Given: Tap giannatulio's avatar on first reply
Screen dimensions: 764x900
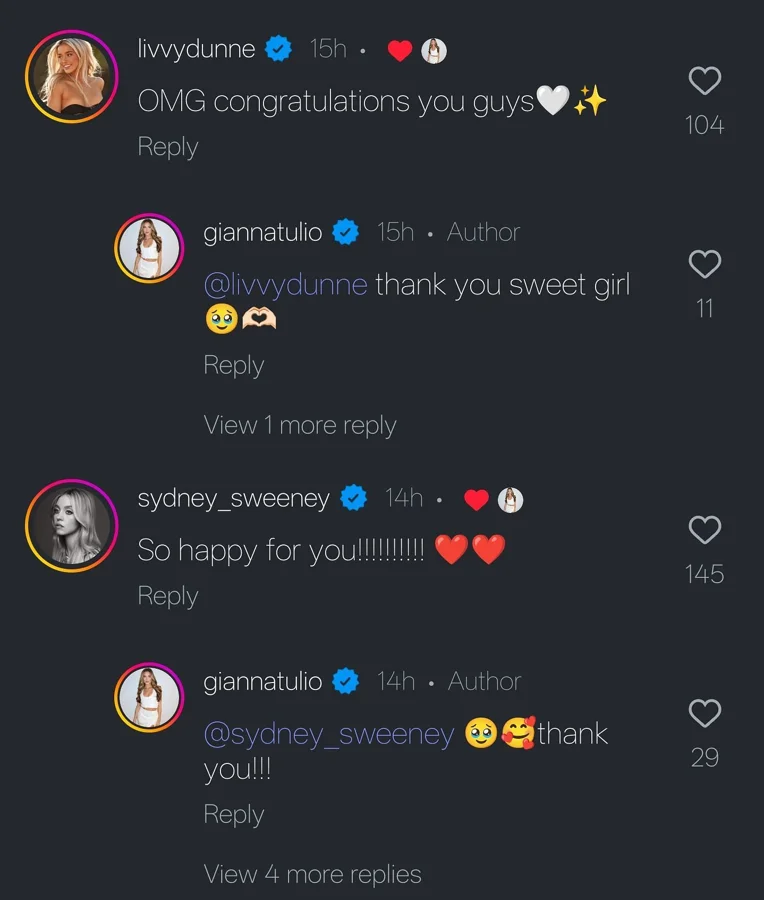Looking at the screenshot, I should tap(150, 247).
